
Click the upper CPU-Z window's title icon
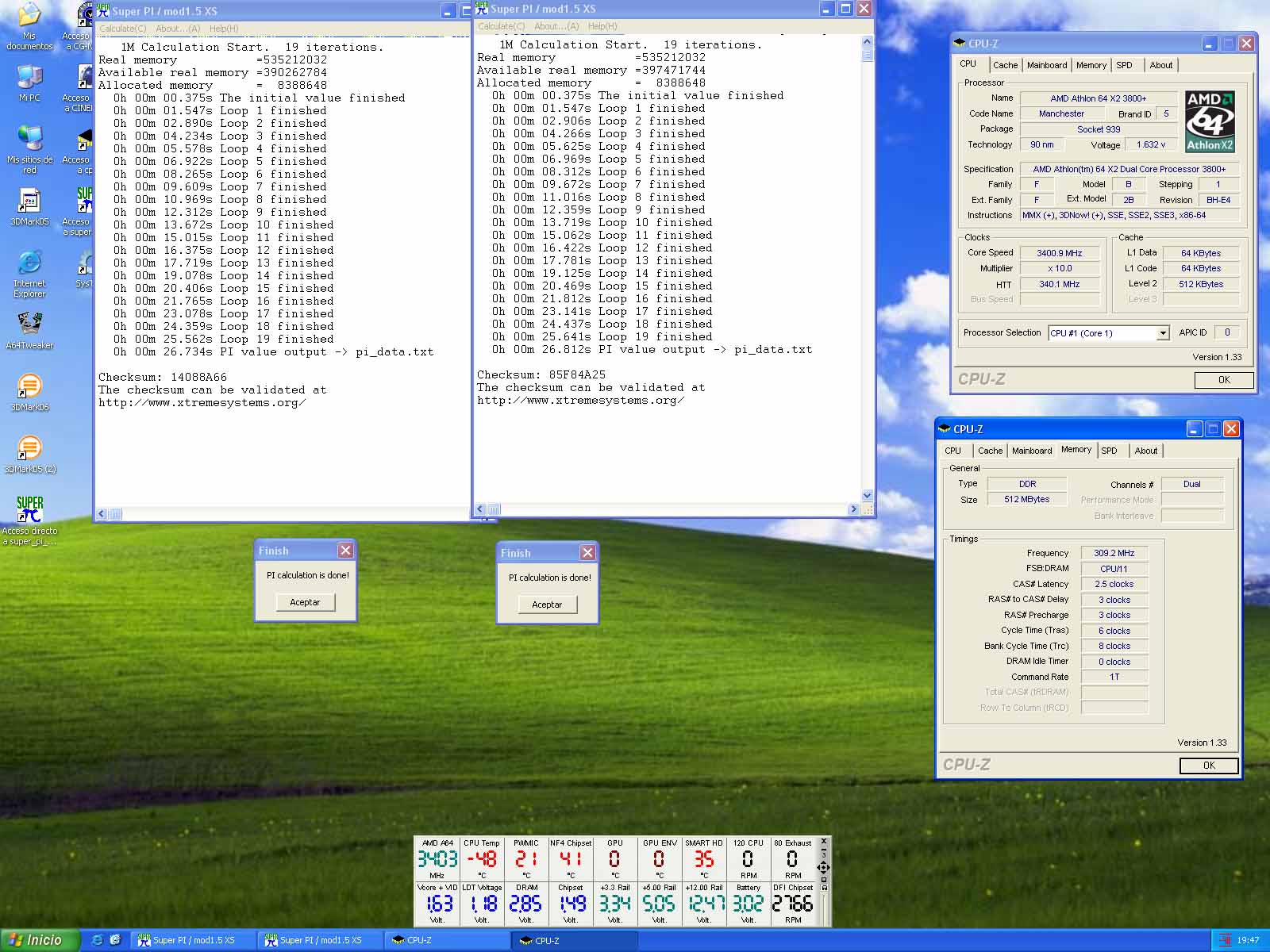pos(960,44)
